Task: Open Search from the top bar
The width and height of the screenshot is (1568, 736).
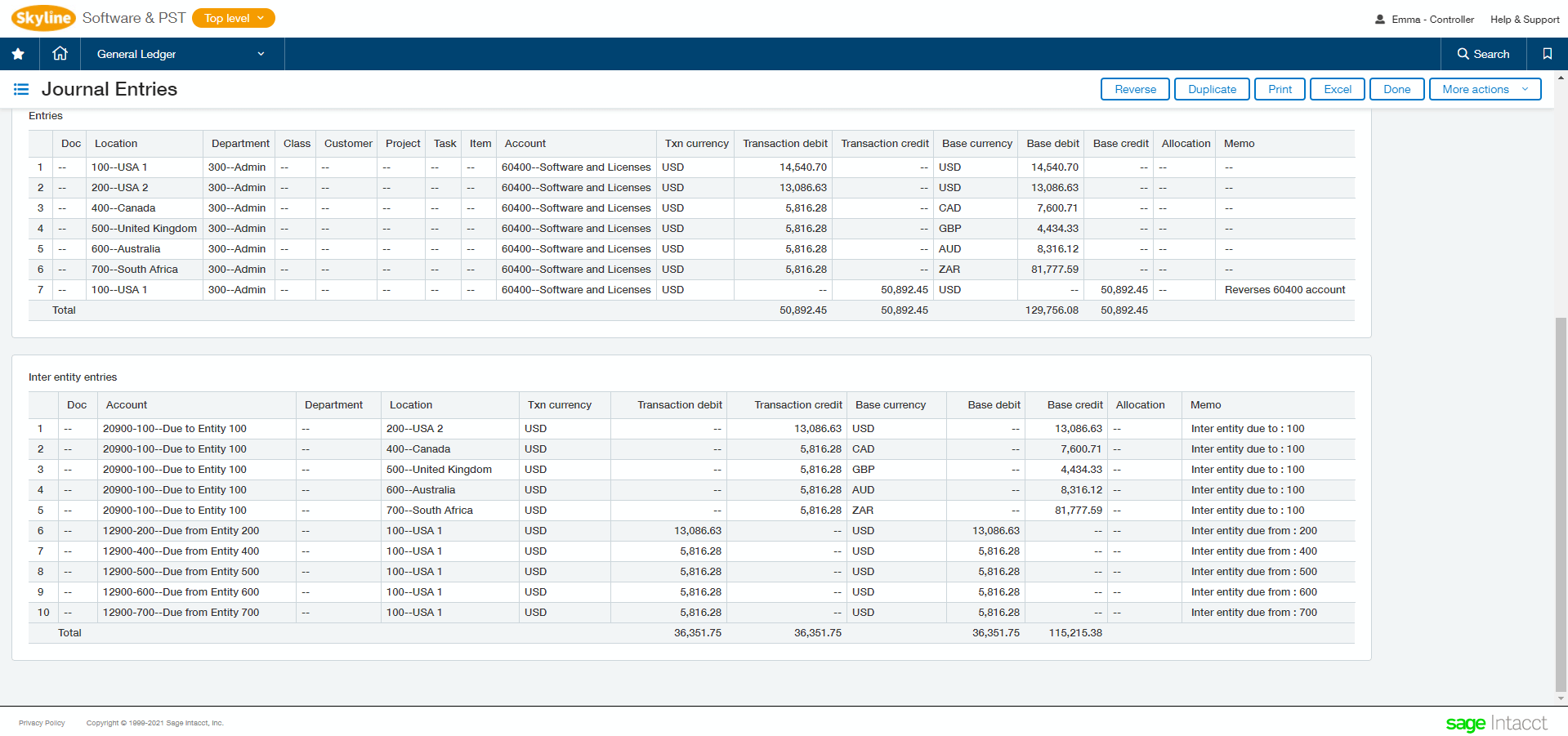Action: 1482,53
